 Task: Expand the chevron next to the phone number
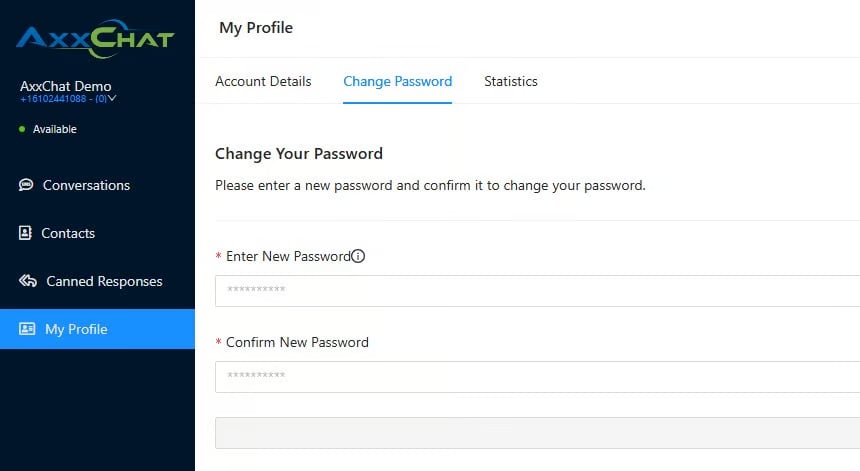click(x=112, y=98)
